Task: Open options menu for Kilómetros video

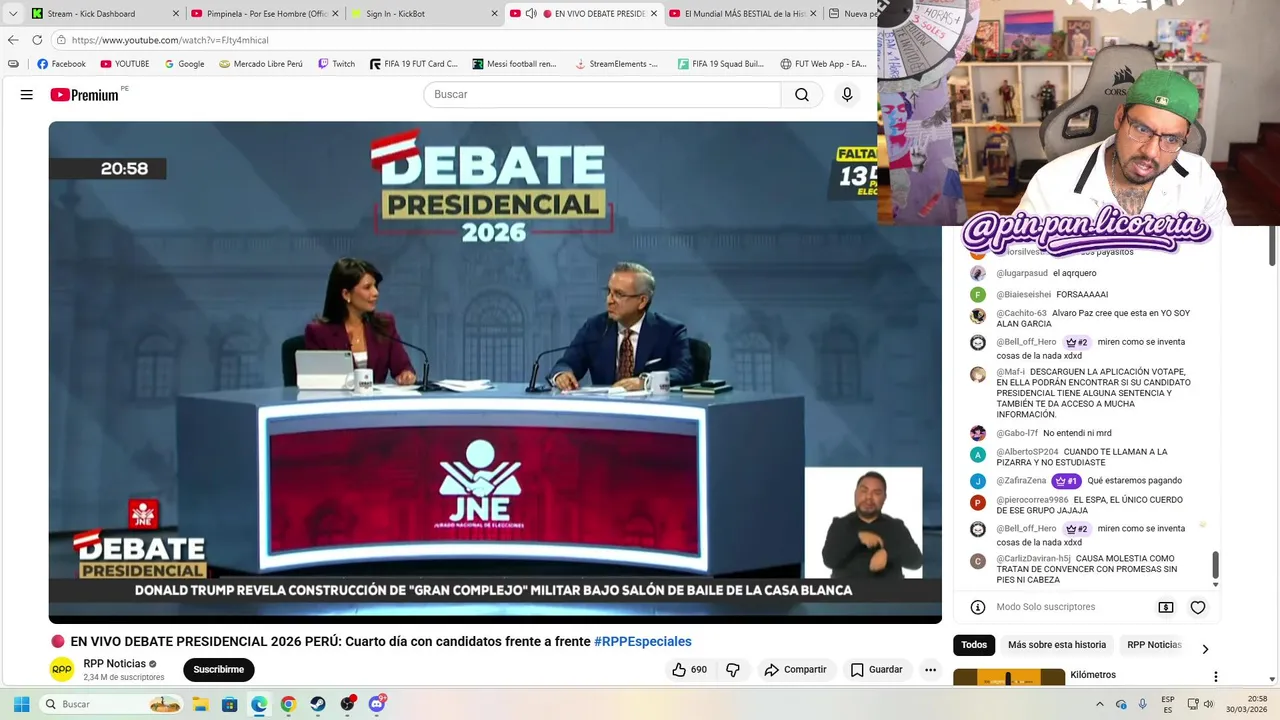Action: 1216,677
